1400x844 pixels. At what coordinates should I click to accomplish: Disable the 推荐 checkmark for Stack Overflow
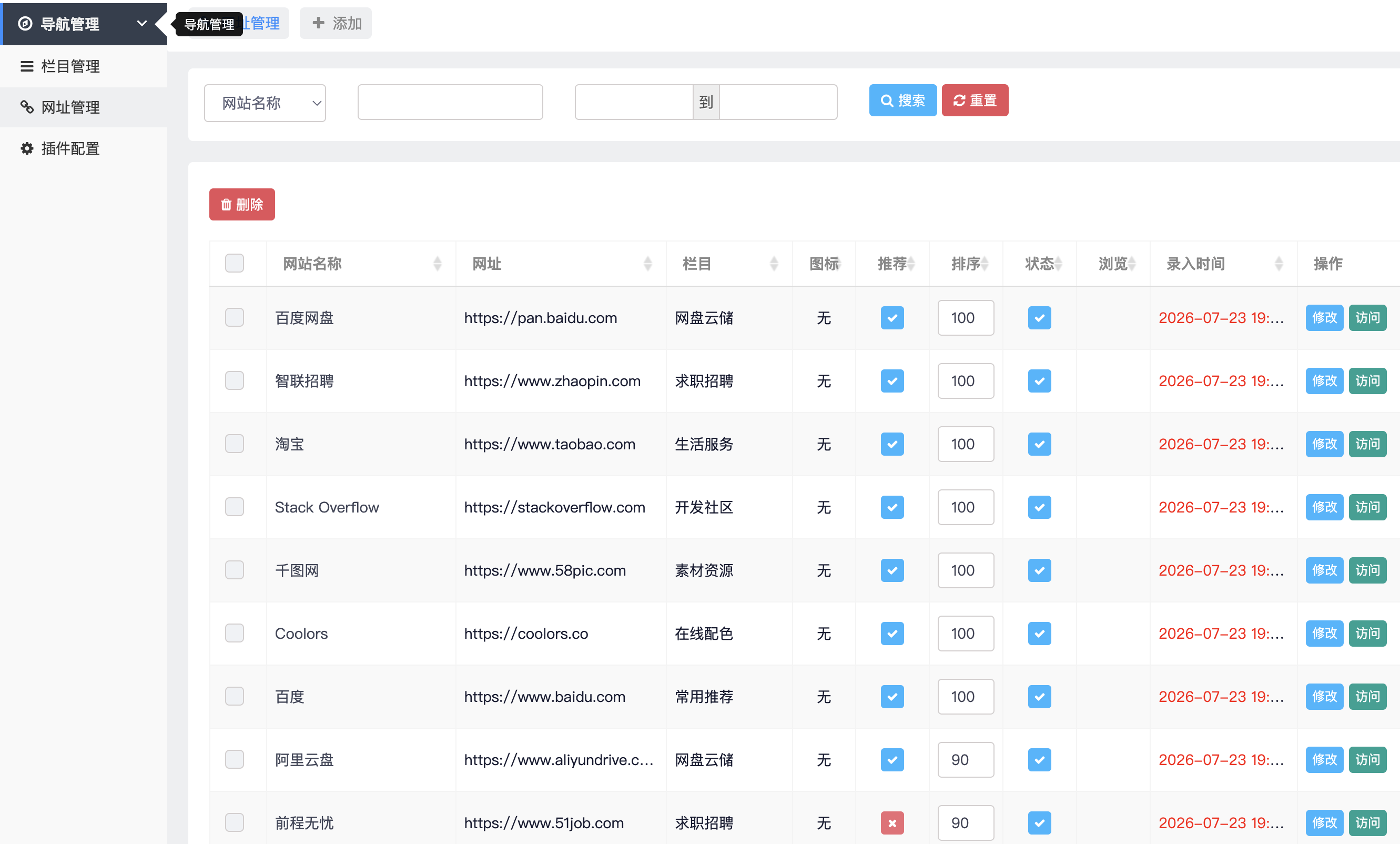point(892,507)
